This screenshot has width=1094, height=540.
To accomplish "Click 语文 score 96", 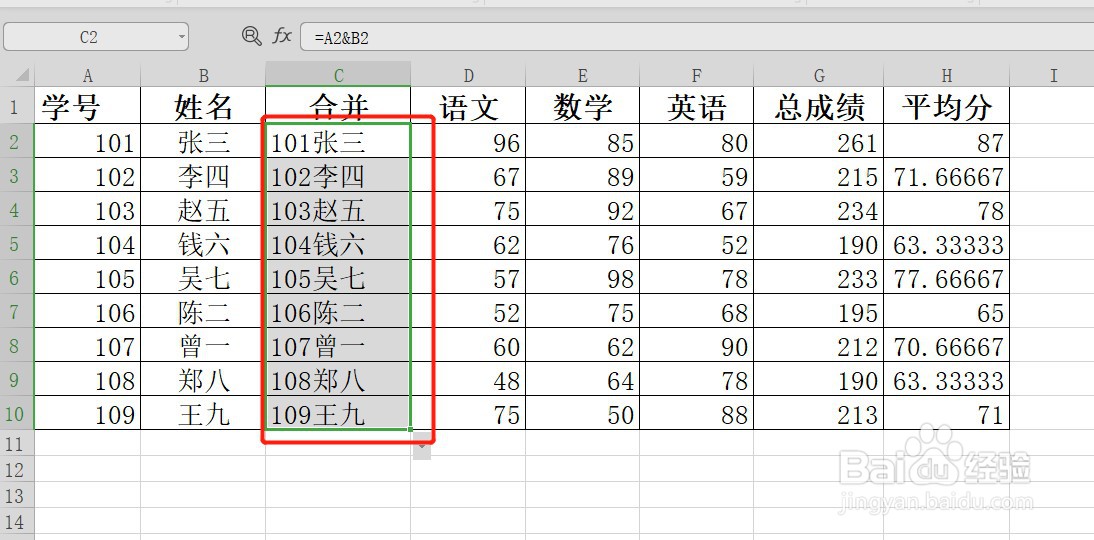I will pyautogui.click(x=468, y=142).
